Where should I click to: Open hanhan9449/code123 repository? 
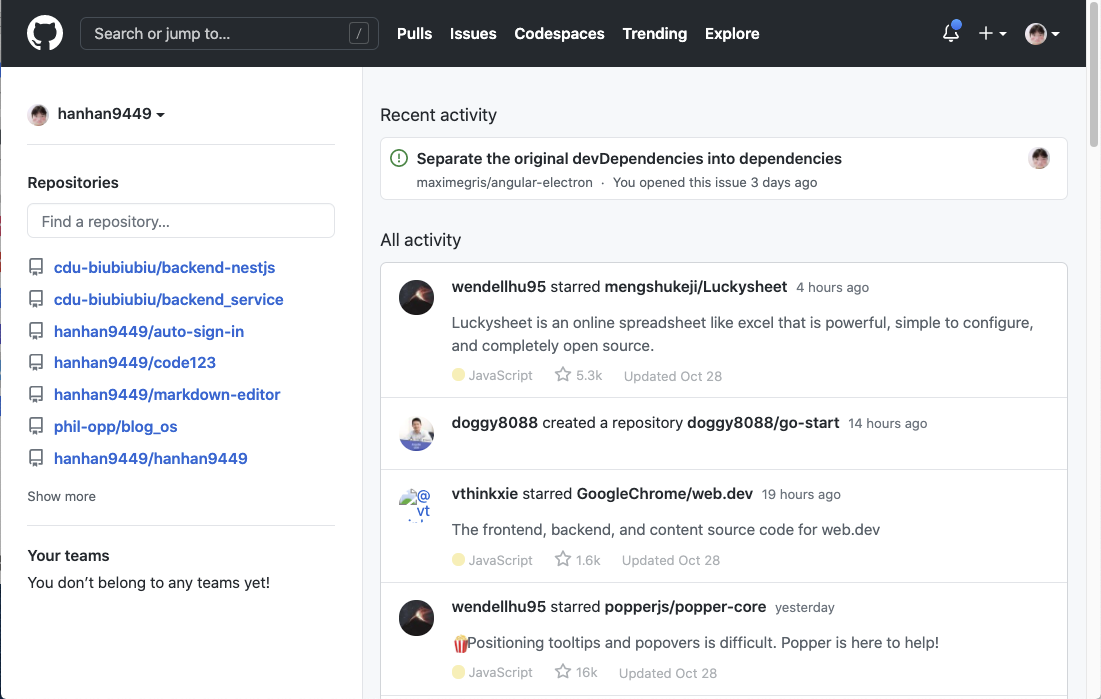coord(135,362)
